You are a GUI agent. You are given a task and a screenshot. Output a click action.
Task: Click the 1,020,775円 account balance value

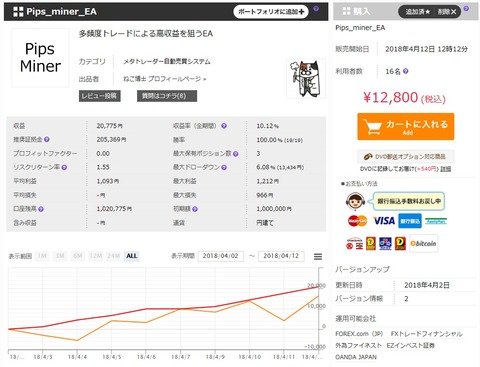114,209
